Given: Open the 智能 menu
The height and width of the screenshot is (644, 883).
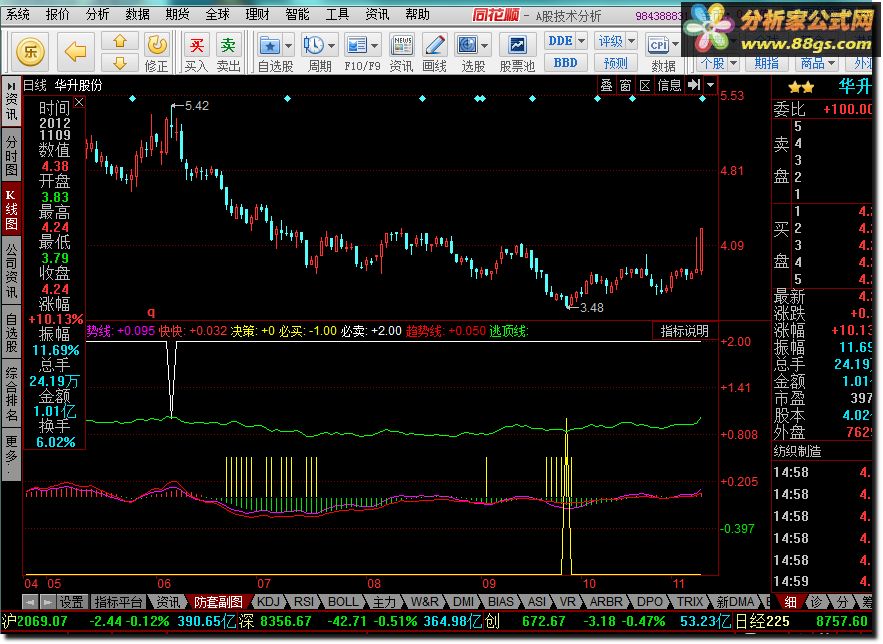Looking at the screenshot, I should 297,15.
